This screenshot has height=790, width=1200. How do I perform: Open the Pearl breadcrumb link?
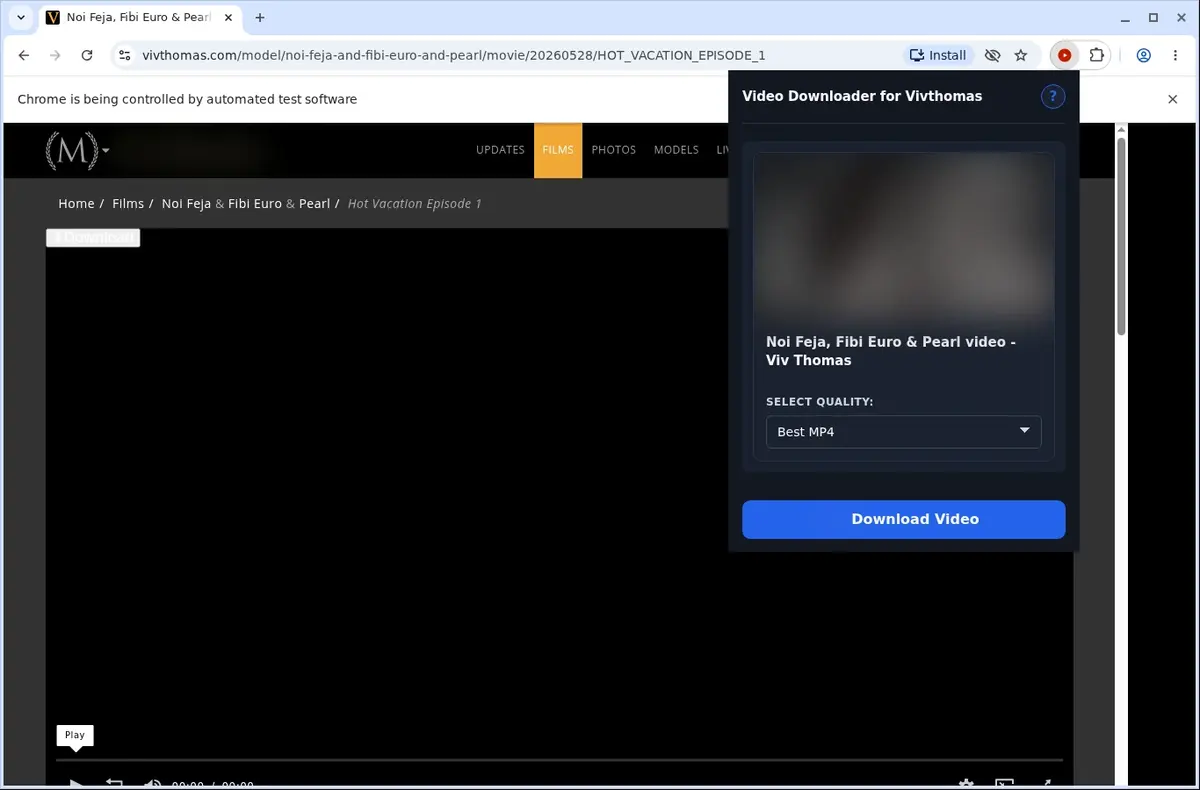point(314,203)
